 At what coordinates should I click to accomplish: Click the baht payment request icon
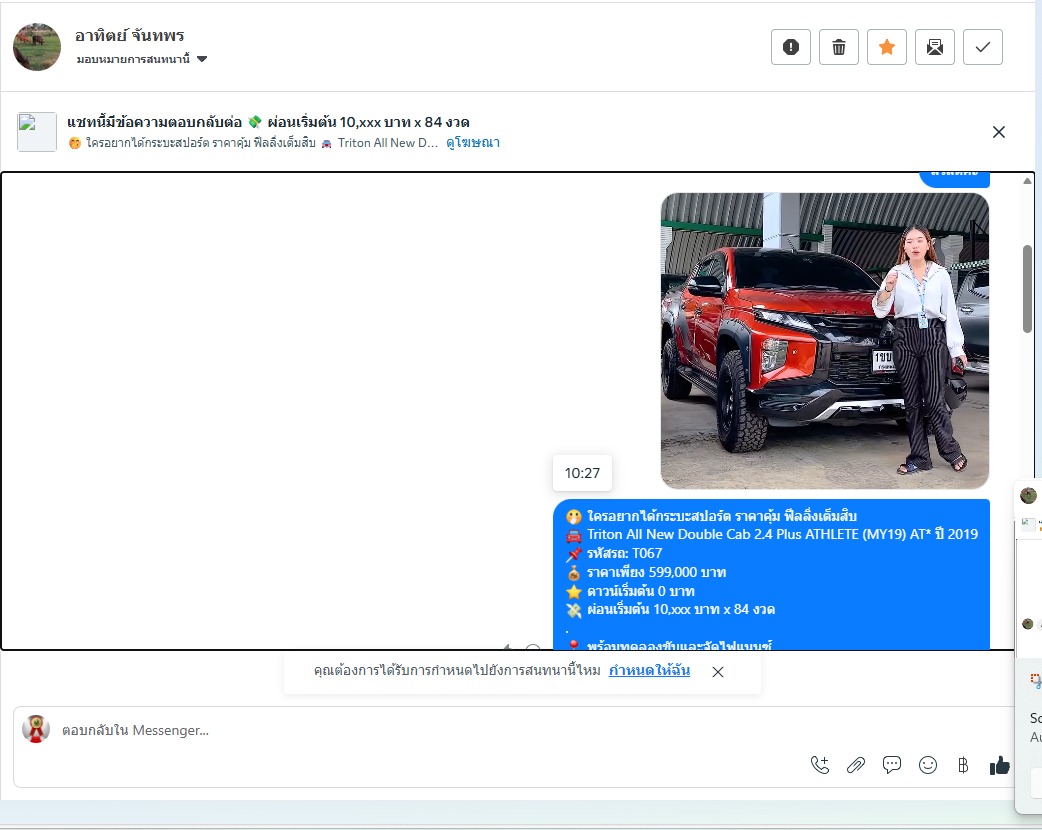[963, 765]
